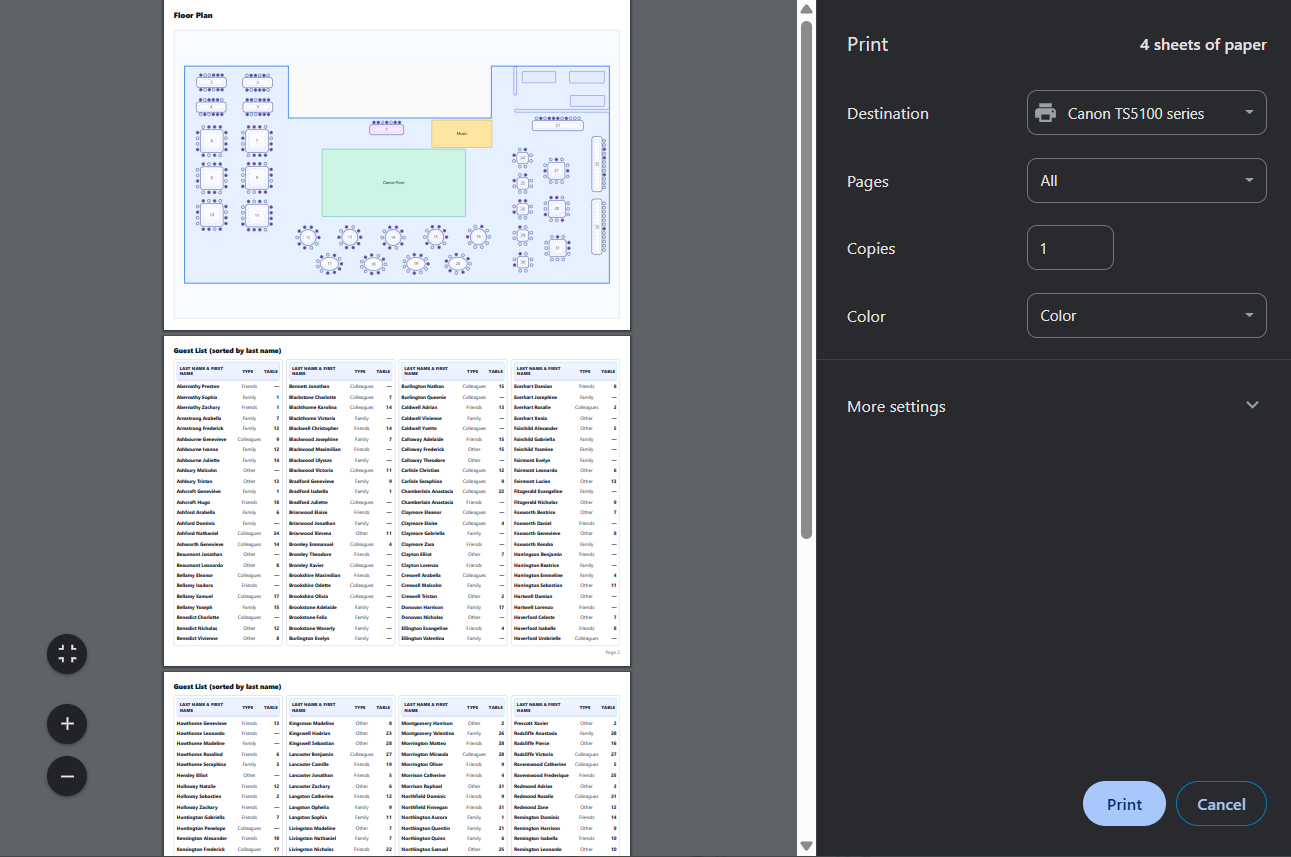This screenshot has width=1291, height=857.
Task: Click the fit to page icon
Action: tap(67, 654)
